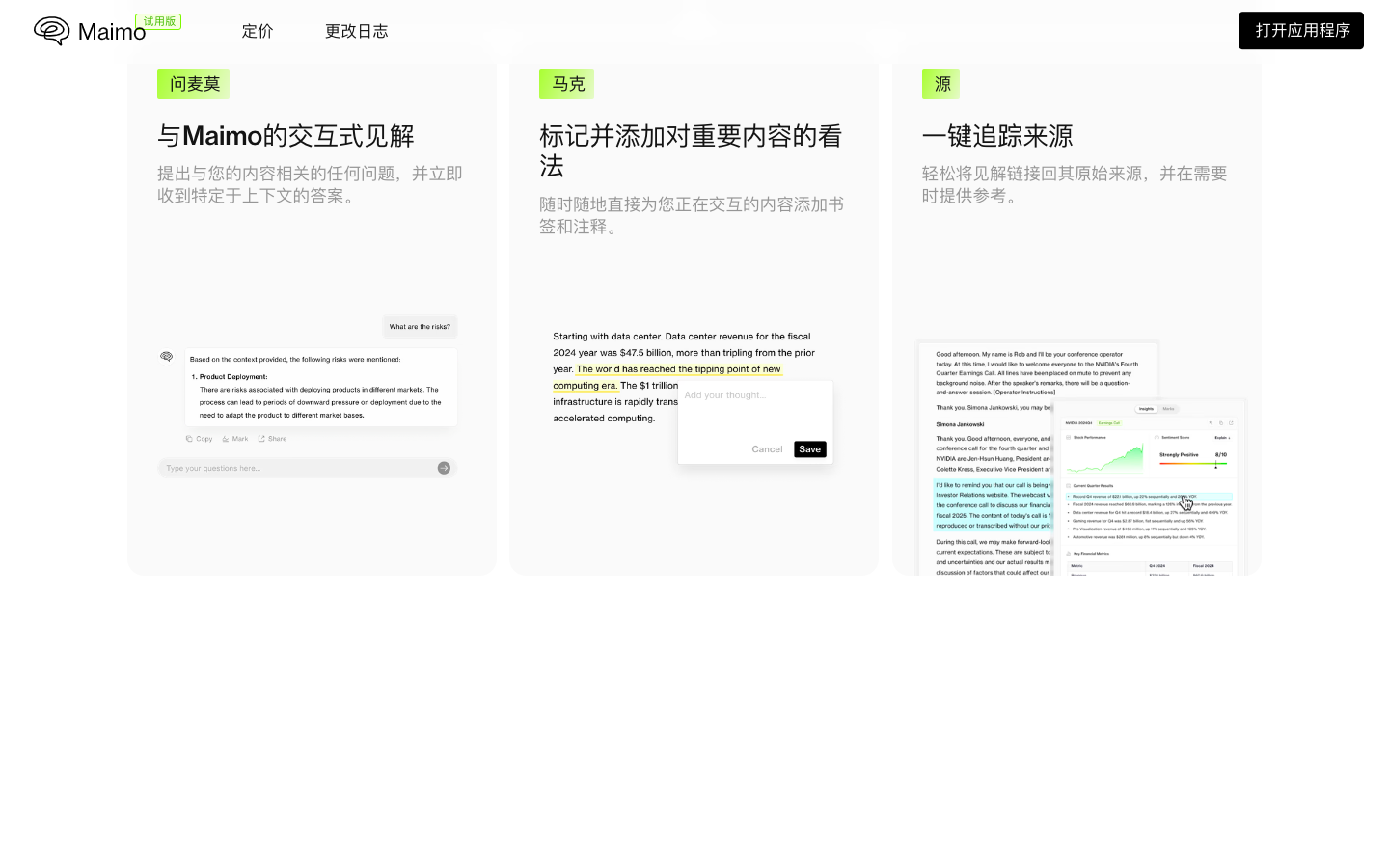Screen dimensions: 1389x868
Task: Click the 打开应用程序 button
Action: [1300, 31]
